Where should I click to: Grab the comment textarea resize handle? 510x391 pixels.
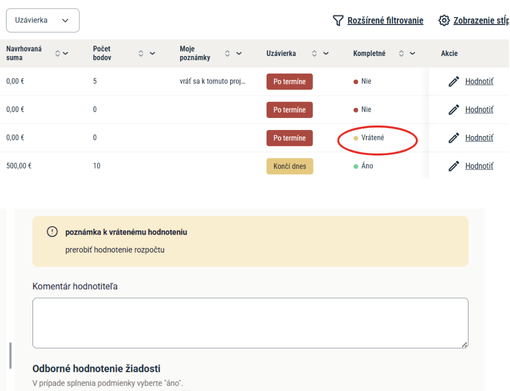[x=464, y=345]
